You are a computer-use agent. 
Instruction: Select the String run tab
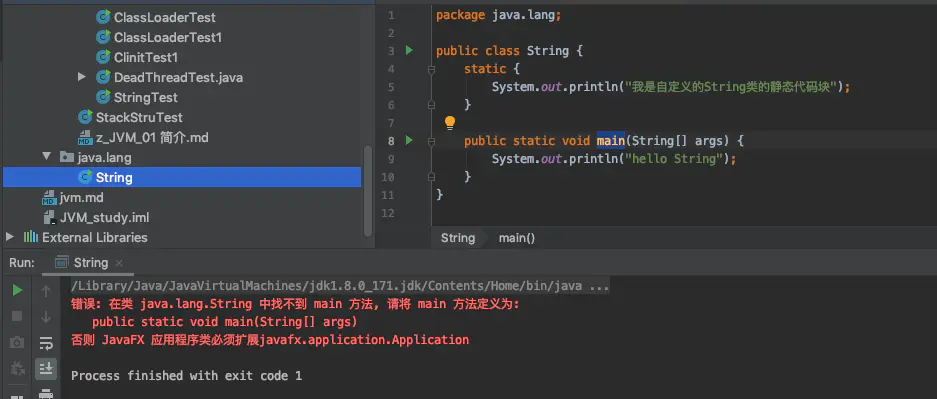point(88,263)
